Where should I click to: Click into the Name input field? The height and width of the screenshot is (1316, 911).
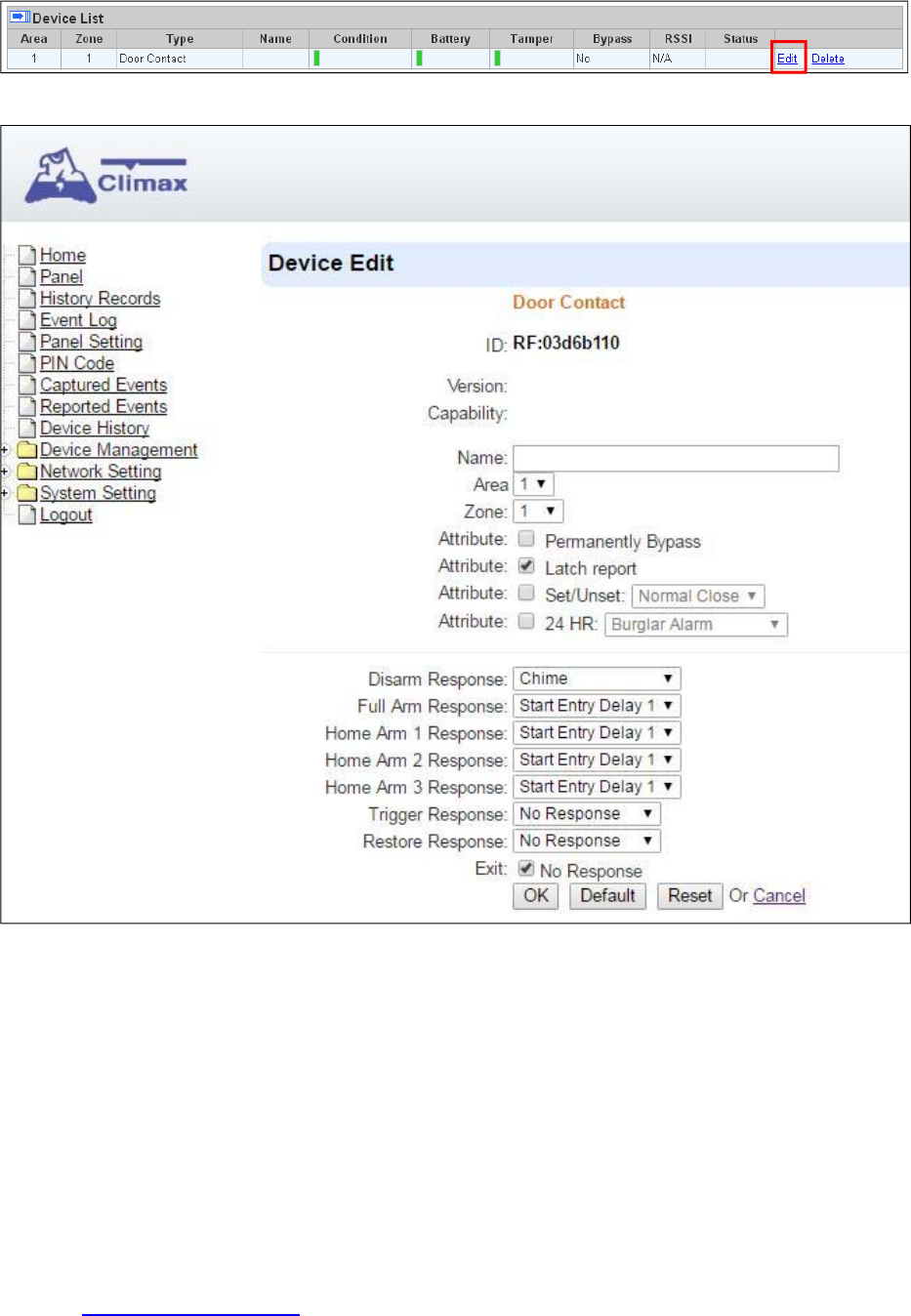click(x=676, y=458)
